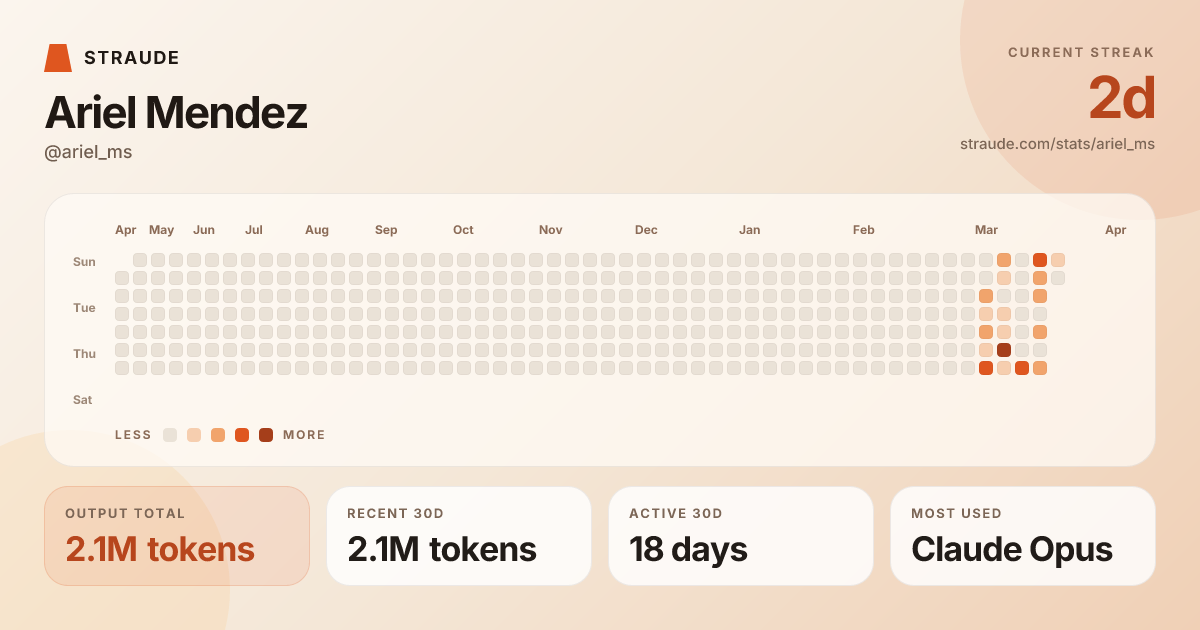This screenshot has width=1200, height=630.
Task: Select the Mar month label
Action: click(x=986, y=230)
